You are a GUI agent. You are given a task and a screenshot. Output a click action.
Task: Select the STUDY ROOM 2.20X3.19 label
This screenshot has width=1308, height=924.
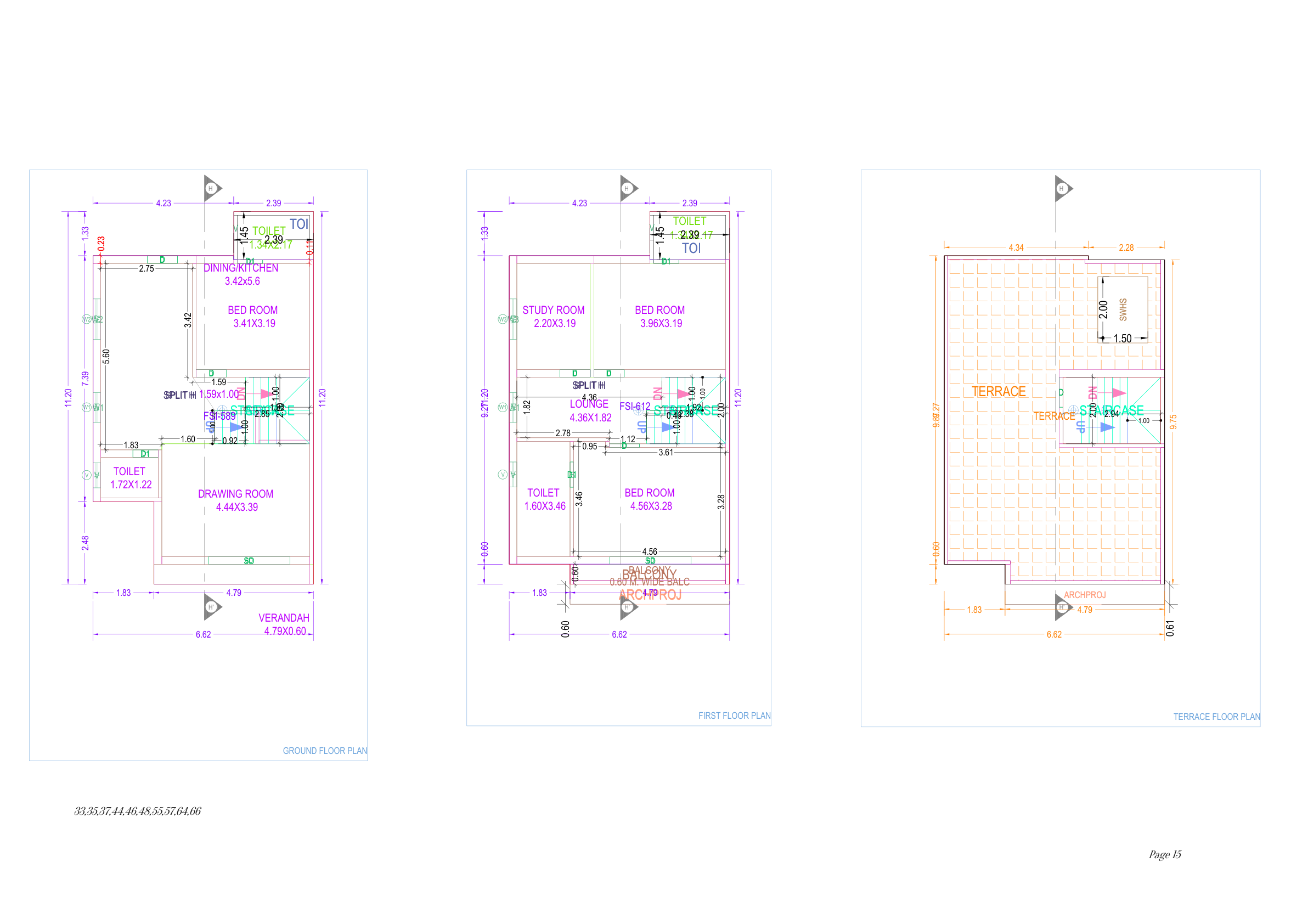[554, 317]
